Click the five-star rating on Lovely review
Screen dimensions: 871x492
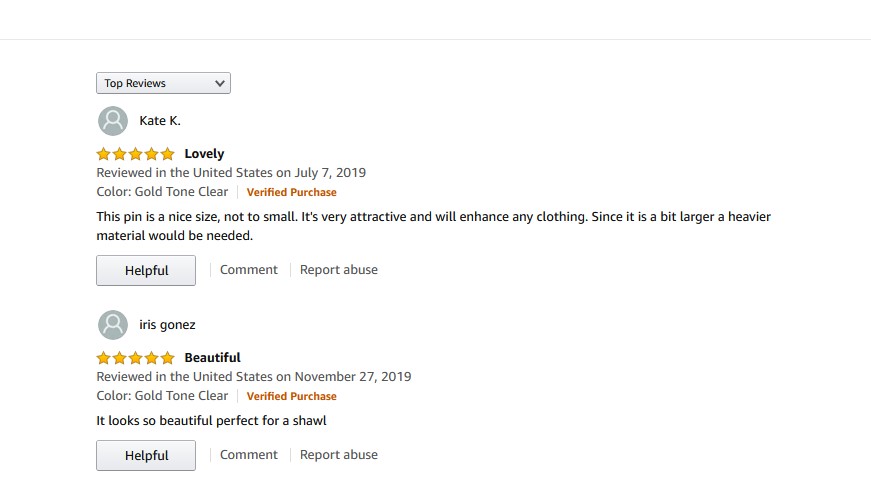(x=135, y=154)
